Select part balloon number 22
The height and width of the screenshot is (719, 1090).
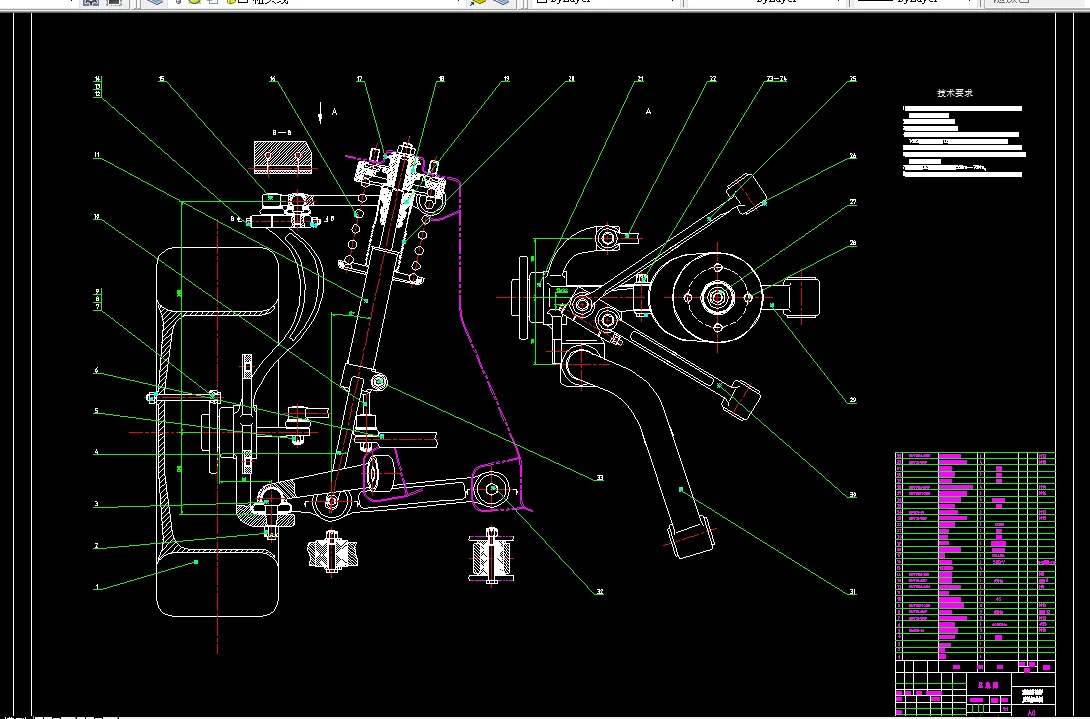point(713,79)
